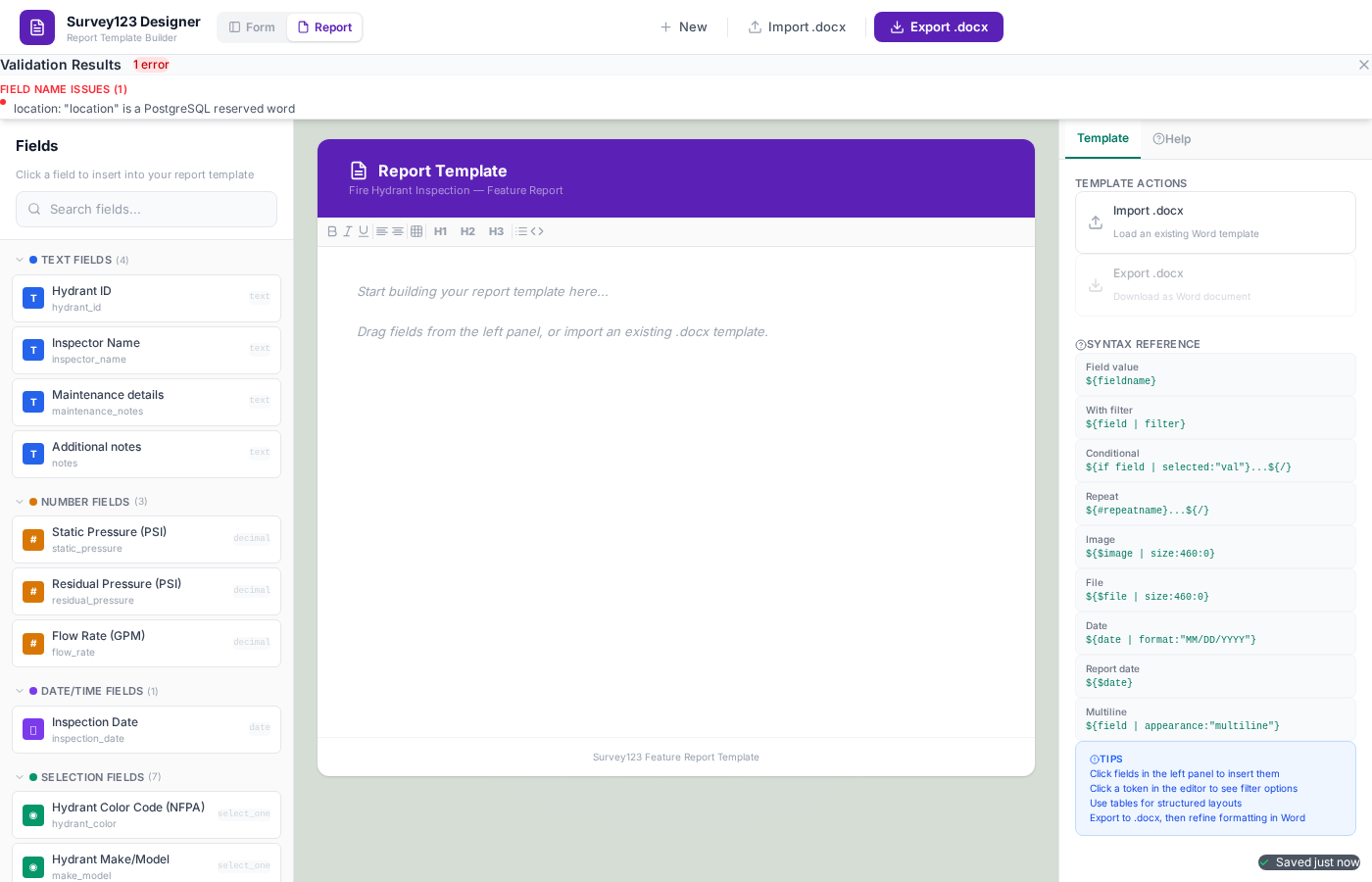Insert the Hydrant ID field

click(x=146, y=298)
